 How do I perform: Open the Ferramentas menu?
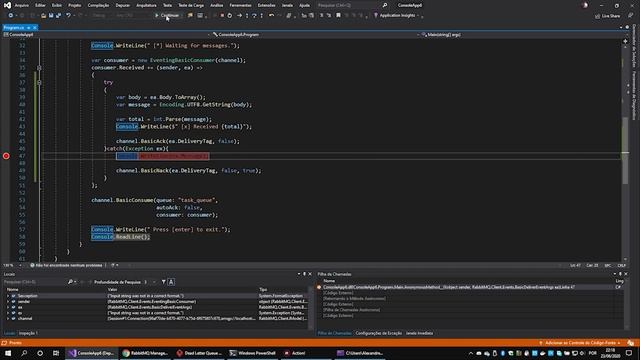tap(240, 5)
